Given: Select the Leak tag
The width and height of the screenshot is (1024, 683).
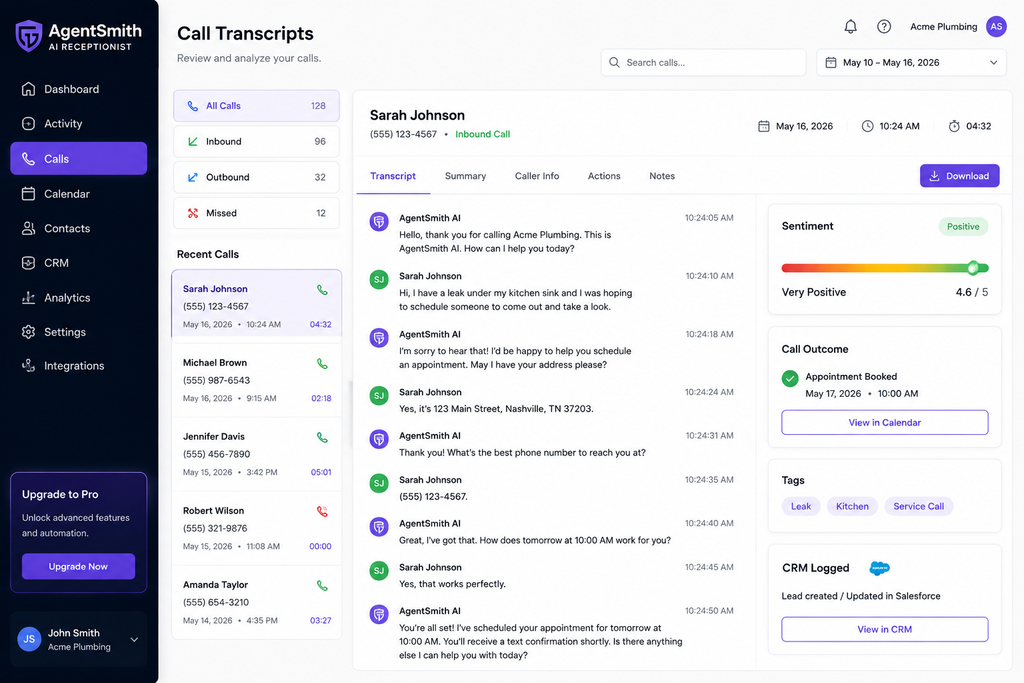Looking at the screenshot, I should point(801,506).
